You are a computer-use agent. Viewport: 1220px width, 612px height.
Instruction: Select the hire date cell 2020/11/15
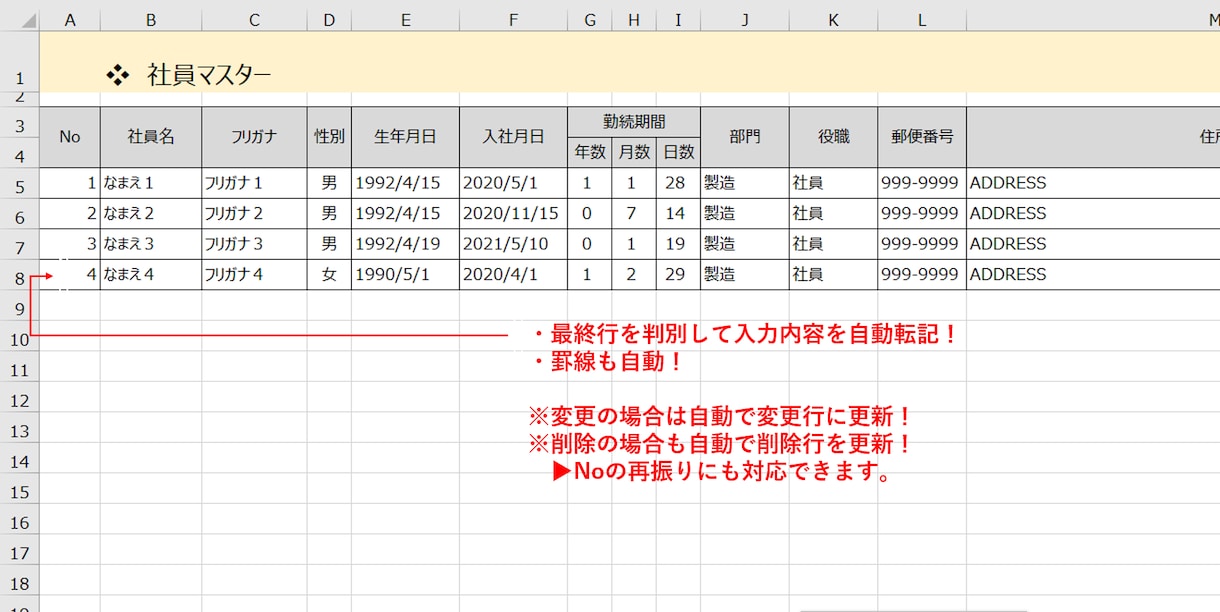click(513, 214)
